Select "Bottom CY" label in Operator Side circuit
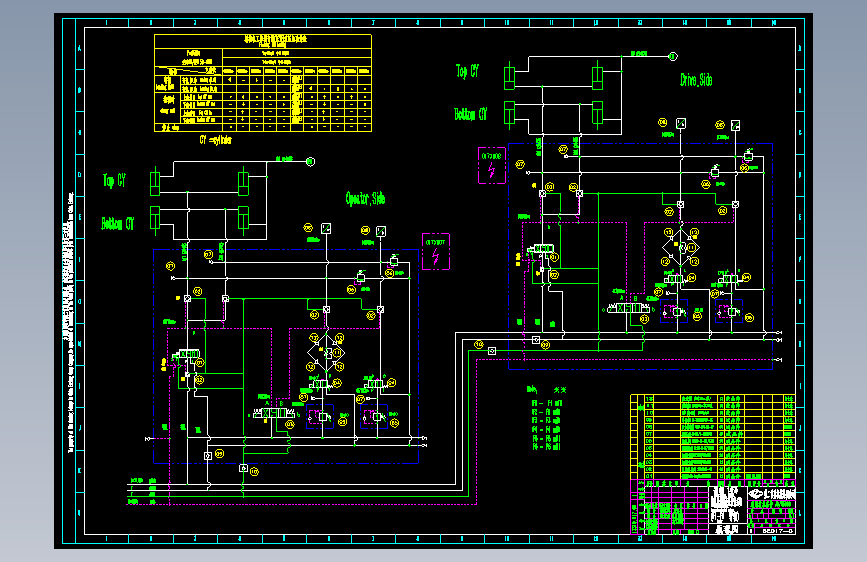The height and width of the screenshot is (562, 867). coord(118,223)
